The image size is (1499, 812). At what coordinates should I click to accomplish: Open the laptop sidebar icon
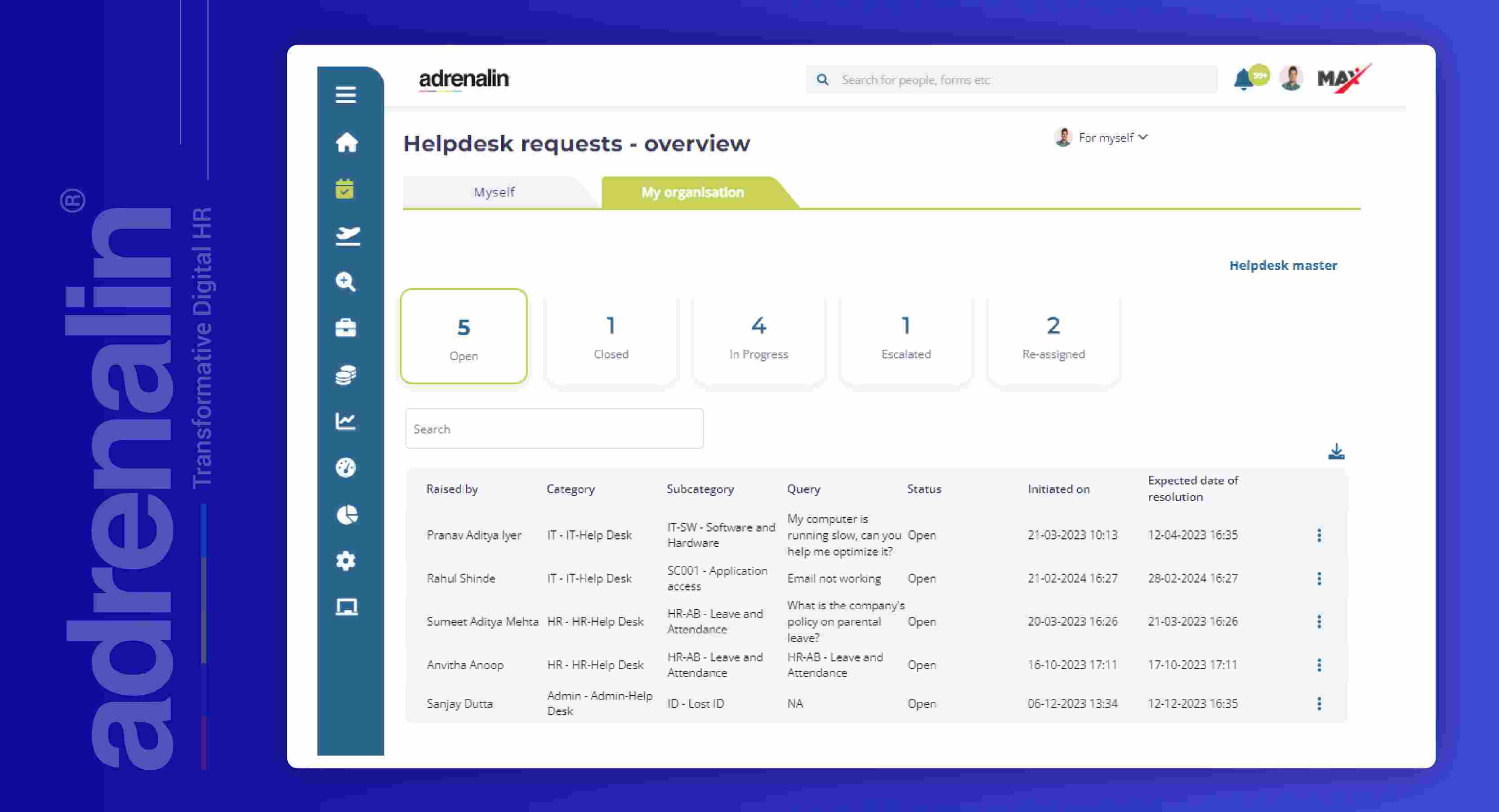(x=346, y=607)
